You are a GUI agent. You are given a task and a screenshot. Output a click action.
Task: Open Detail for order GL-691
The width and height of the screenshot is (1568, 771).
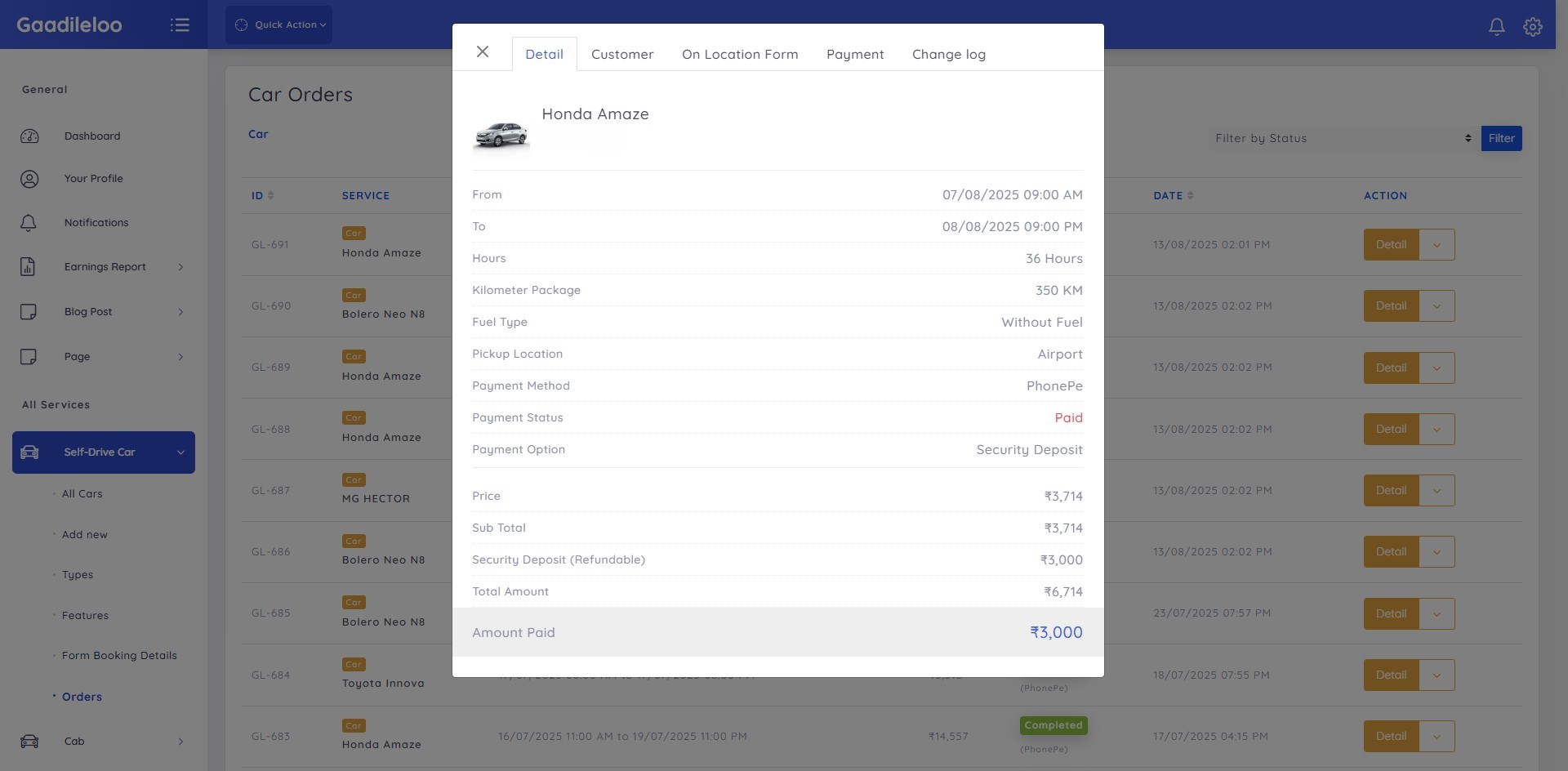tap(1391, 244)
